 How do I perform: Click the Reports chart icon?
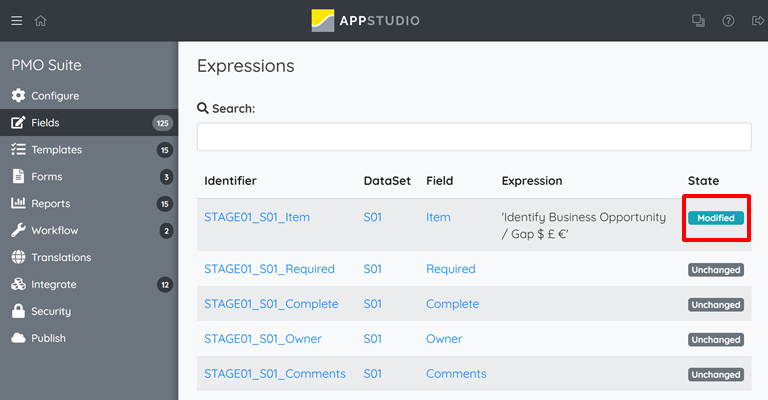pyautogui.click(x=19, y=203)
